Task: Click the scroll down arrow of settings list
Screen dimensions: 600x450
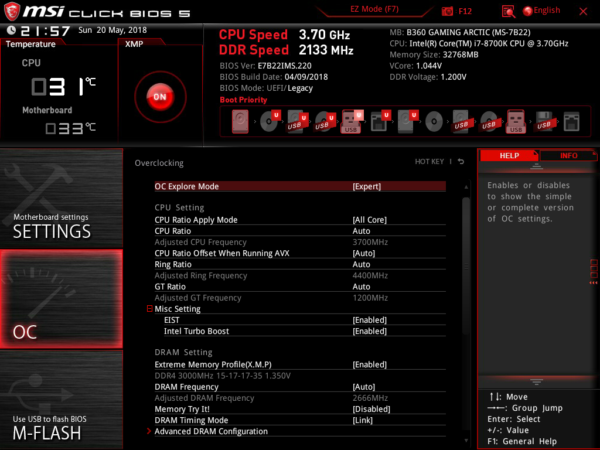Action: tap(466, 440)
